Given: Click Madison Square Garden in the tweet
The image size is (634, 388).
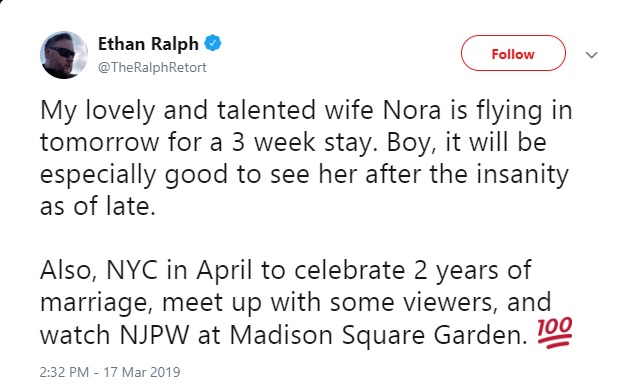Looking at the screenshot, I should (378, 335).
